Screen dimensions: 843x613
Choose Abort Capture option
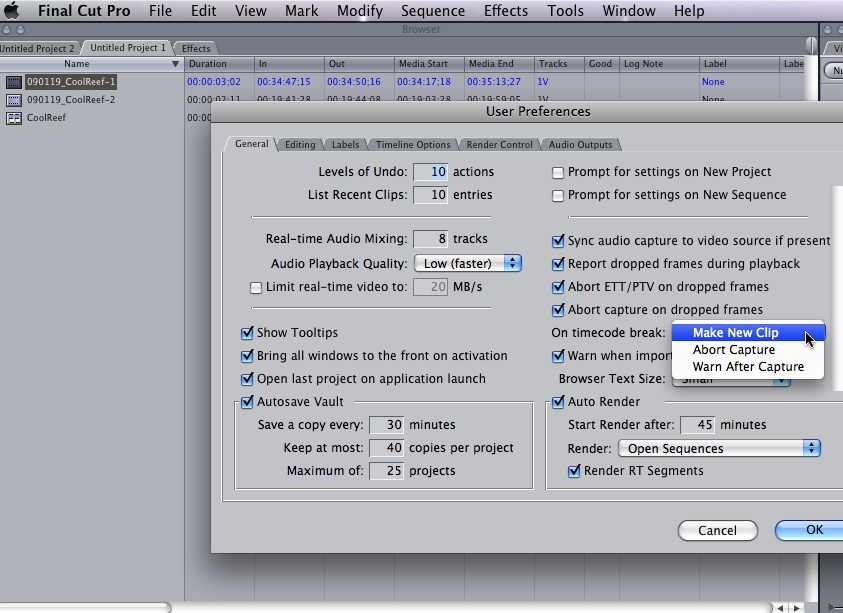point(748,350)
